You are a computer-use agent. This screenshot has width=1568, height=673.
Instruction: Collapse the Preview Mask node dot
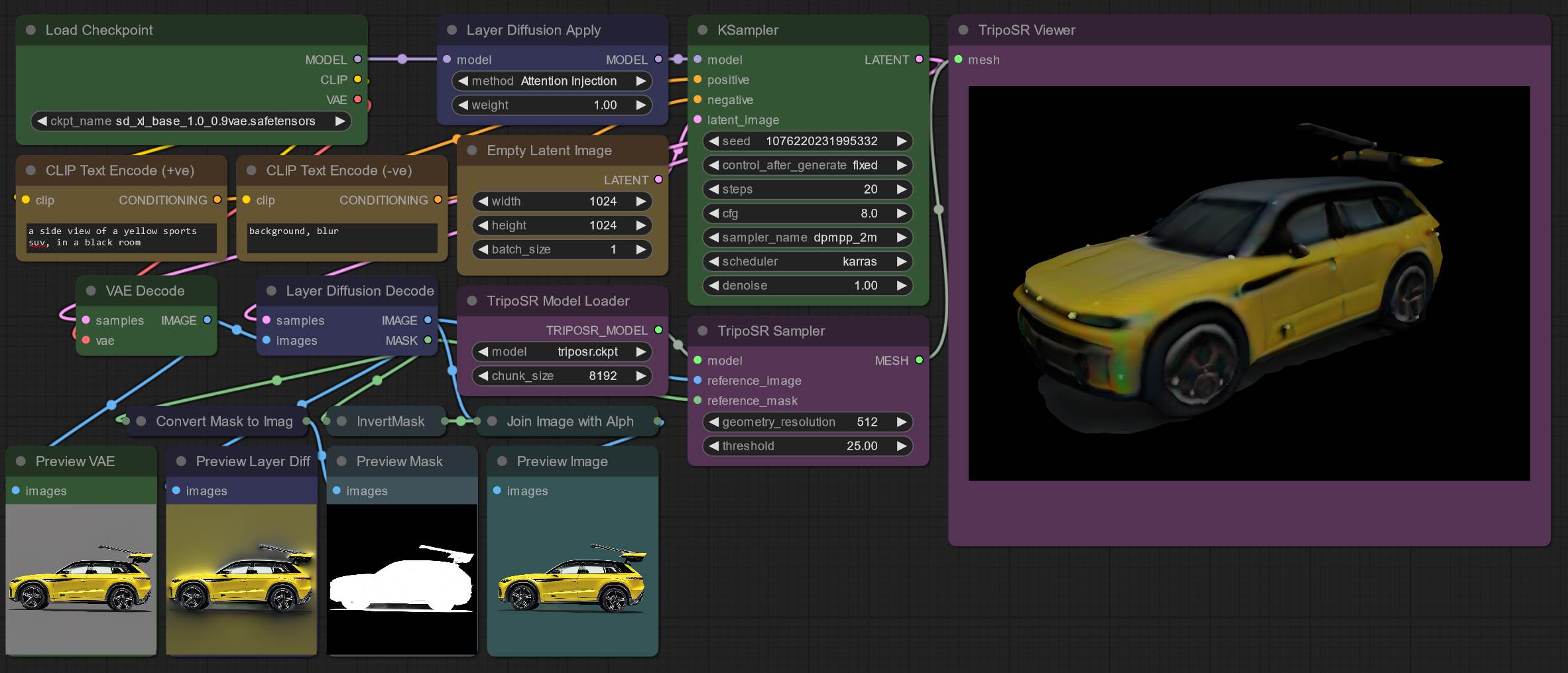tap(341, 461)
